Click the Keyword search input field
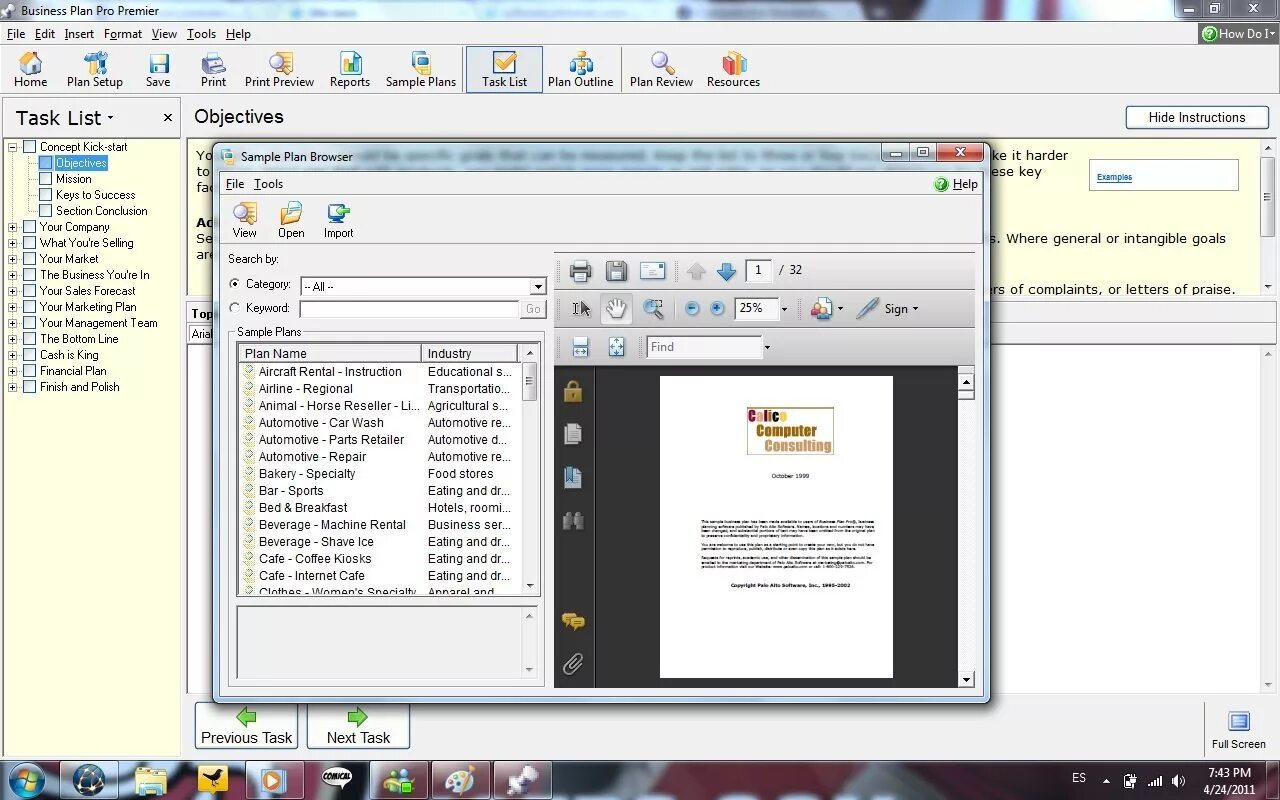1280x800 pixels. click(409, 309)
